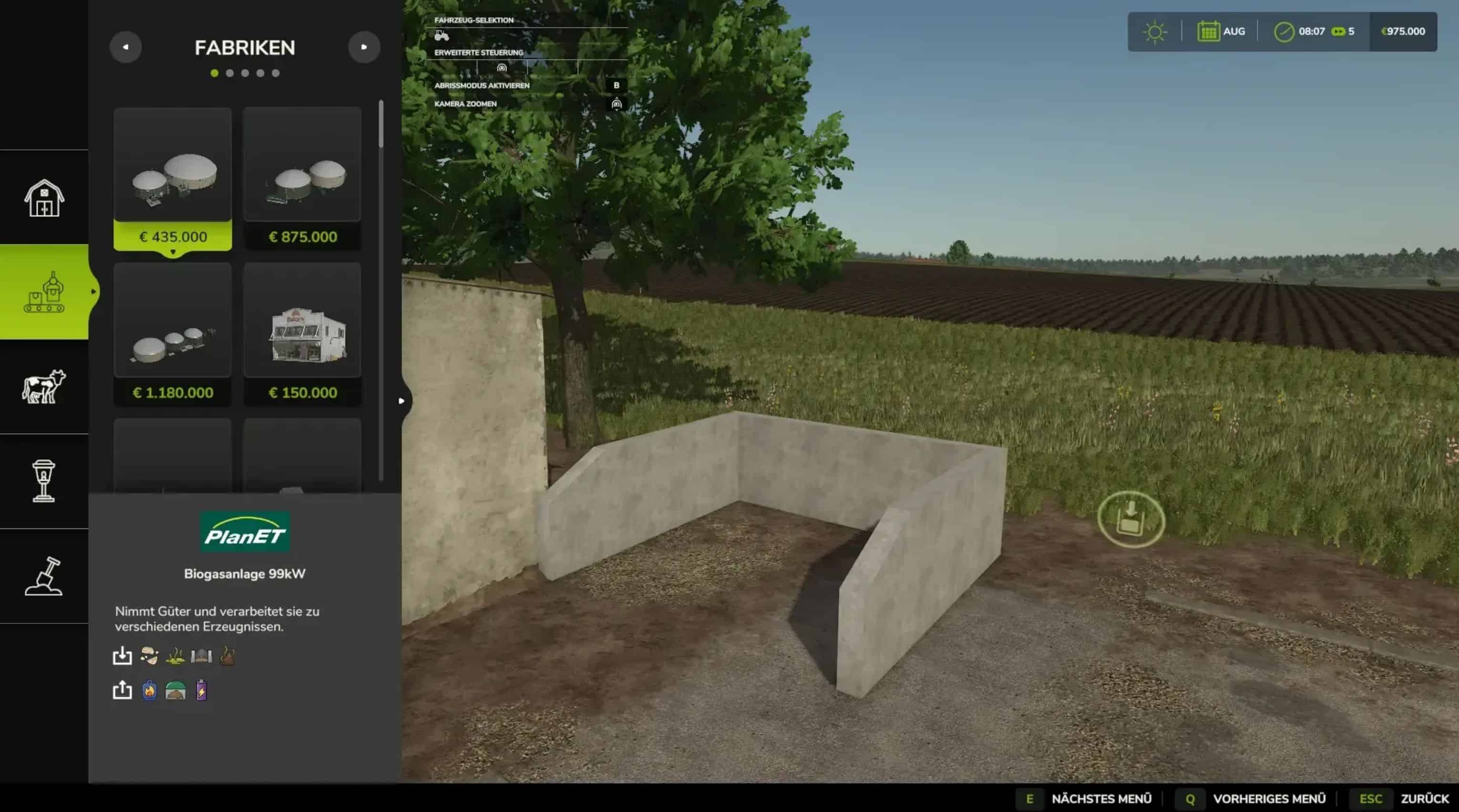Click Zurück ESC button
1459x812 pixels.
click(x=1424, y=798)
